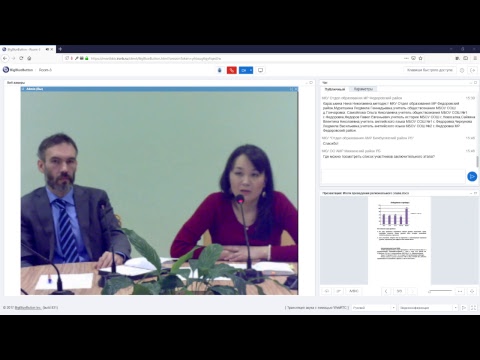
Task: Open the blue webcam share dropdown
Action: pos(246,70)
